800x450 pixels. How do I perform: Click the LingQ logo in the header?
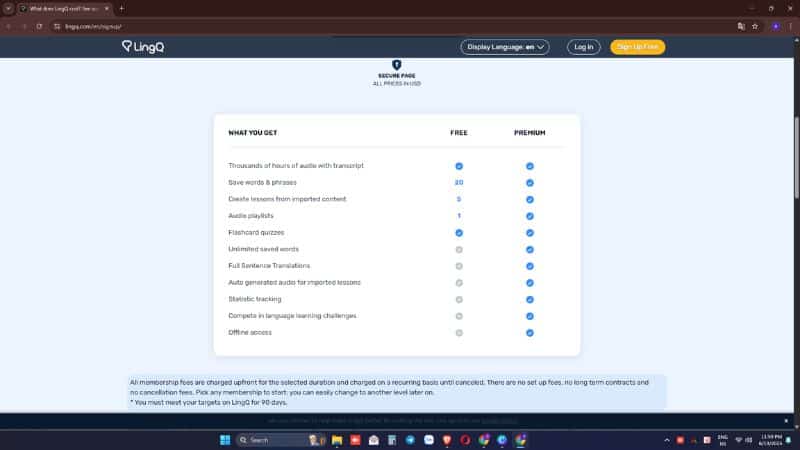144,46
